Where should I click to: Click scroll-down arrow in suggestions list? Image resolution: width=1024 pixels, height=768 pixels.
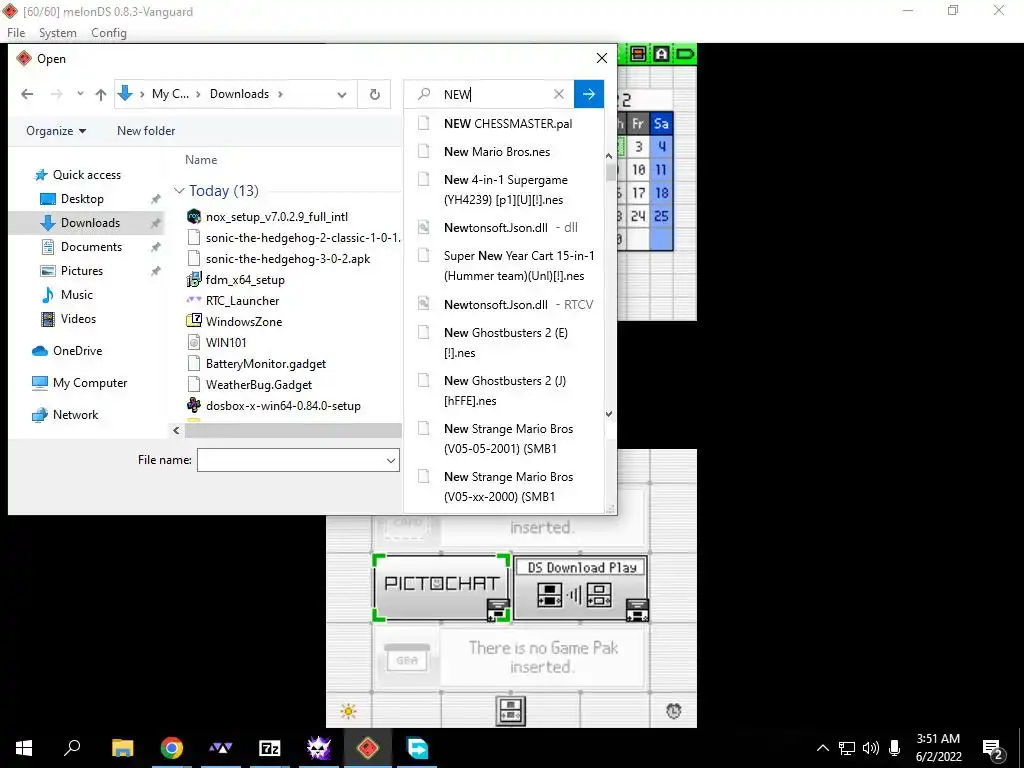point(609,413)
